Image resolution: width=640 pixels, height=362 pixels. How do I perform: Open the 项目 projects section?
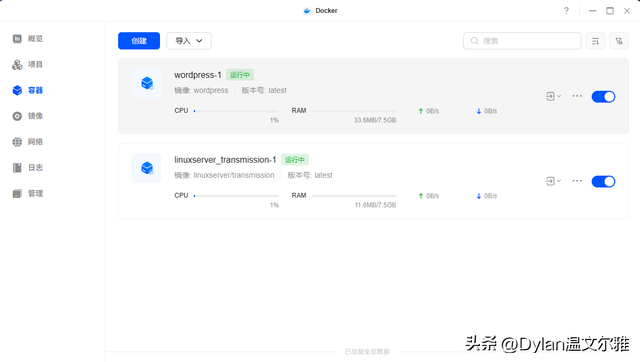[x=28, y=64]
